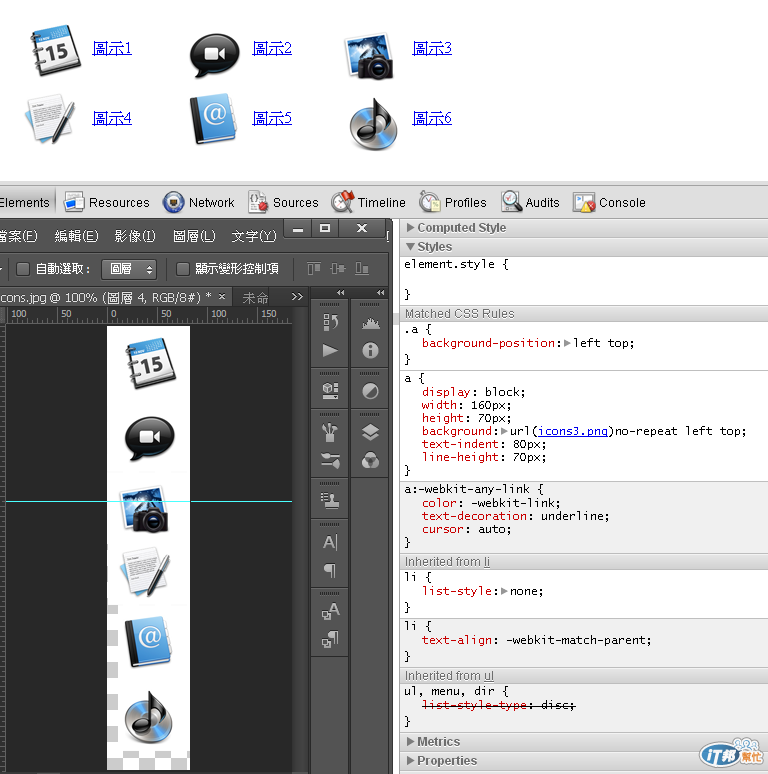This screenshot has width=768, height=774.
Task: Open the Character panel icon
Action: 330,542
